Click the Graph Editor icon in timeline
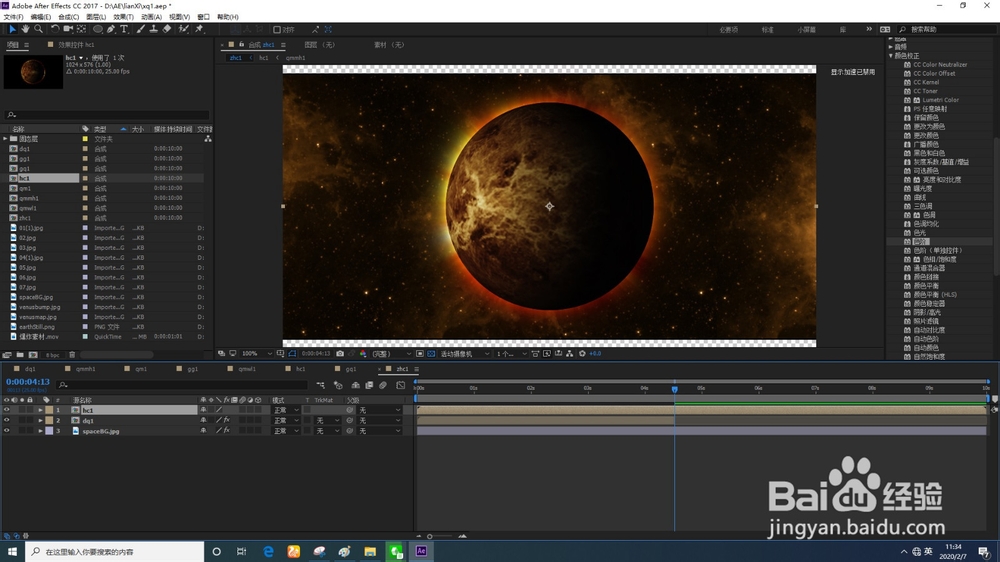 click(401, 385)
